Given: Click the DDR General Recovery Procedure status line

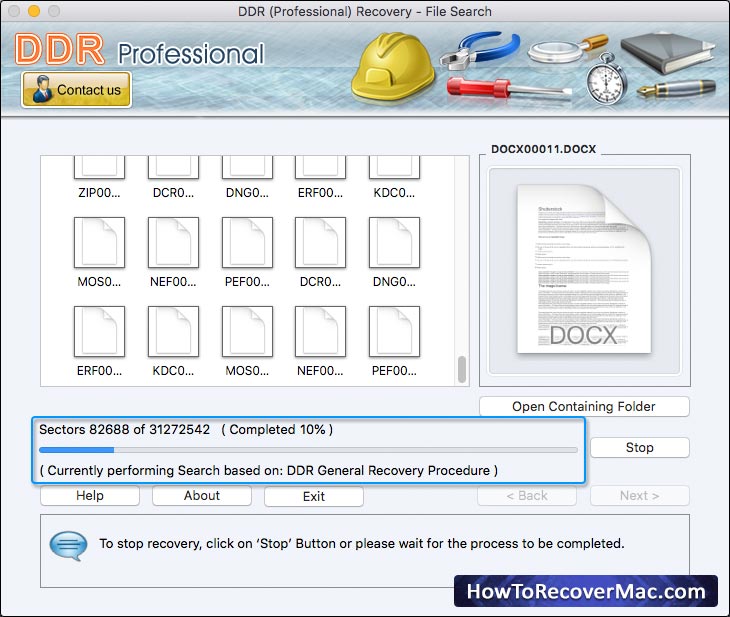Looking at the screenshot, I should 269,471.
